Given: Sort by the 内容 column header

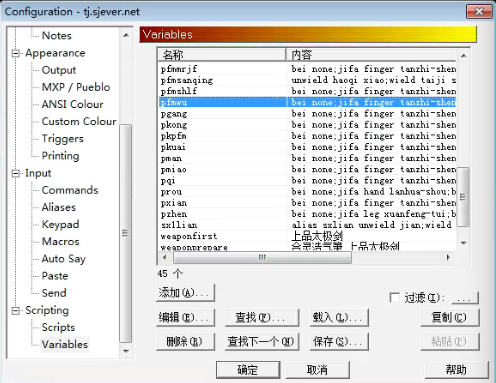Looking at the screenshot, I should pos(371,55).
